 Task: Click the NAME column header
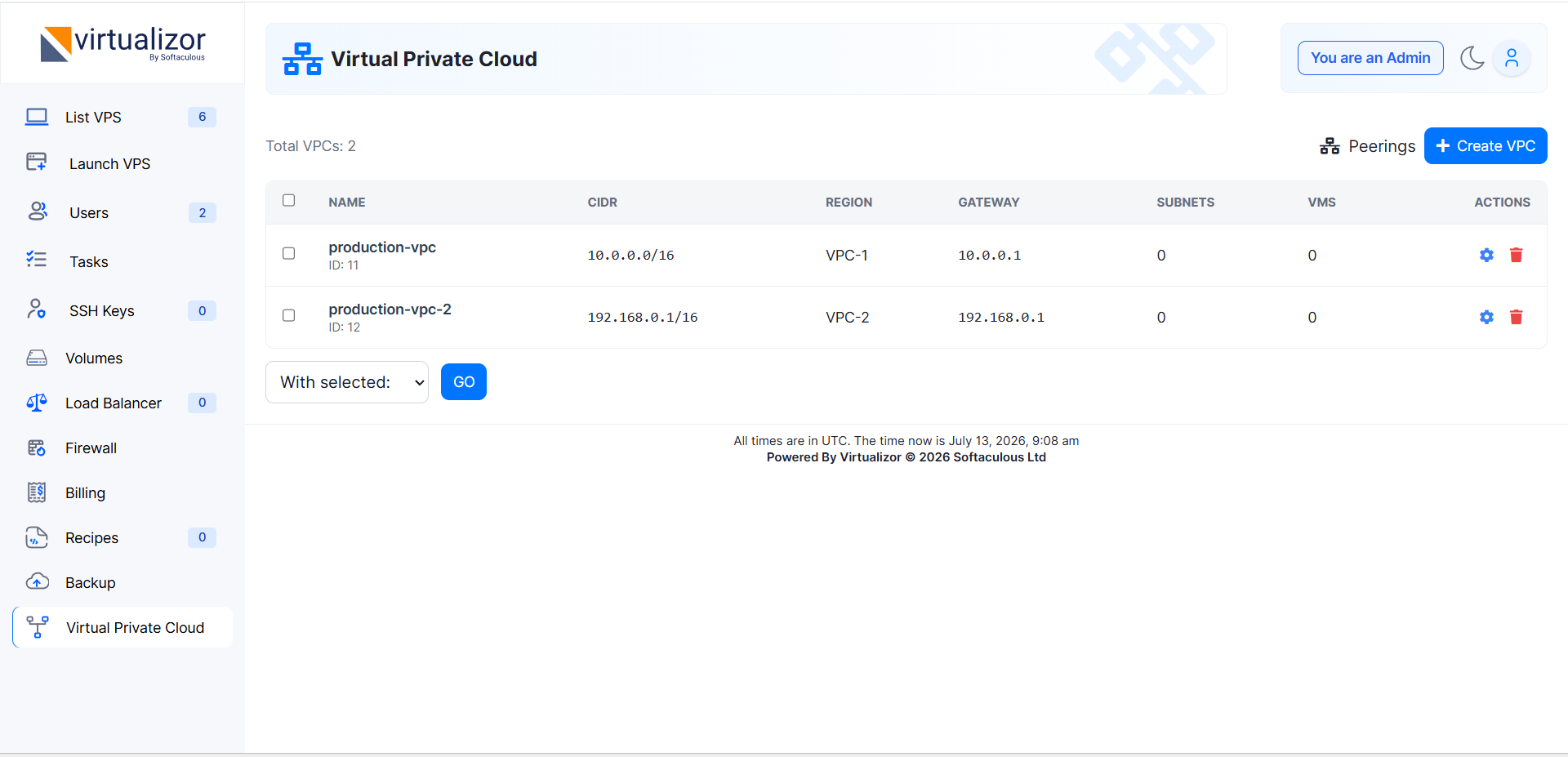[x=347, y=202]
